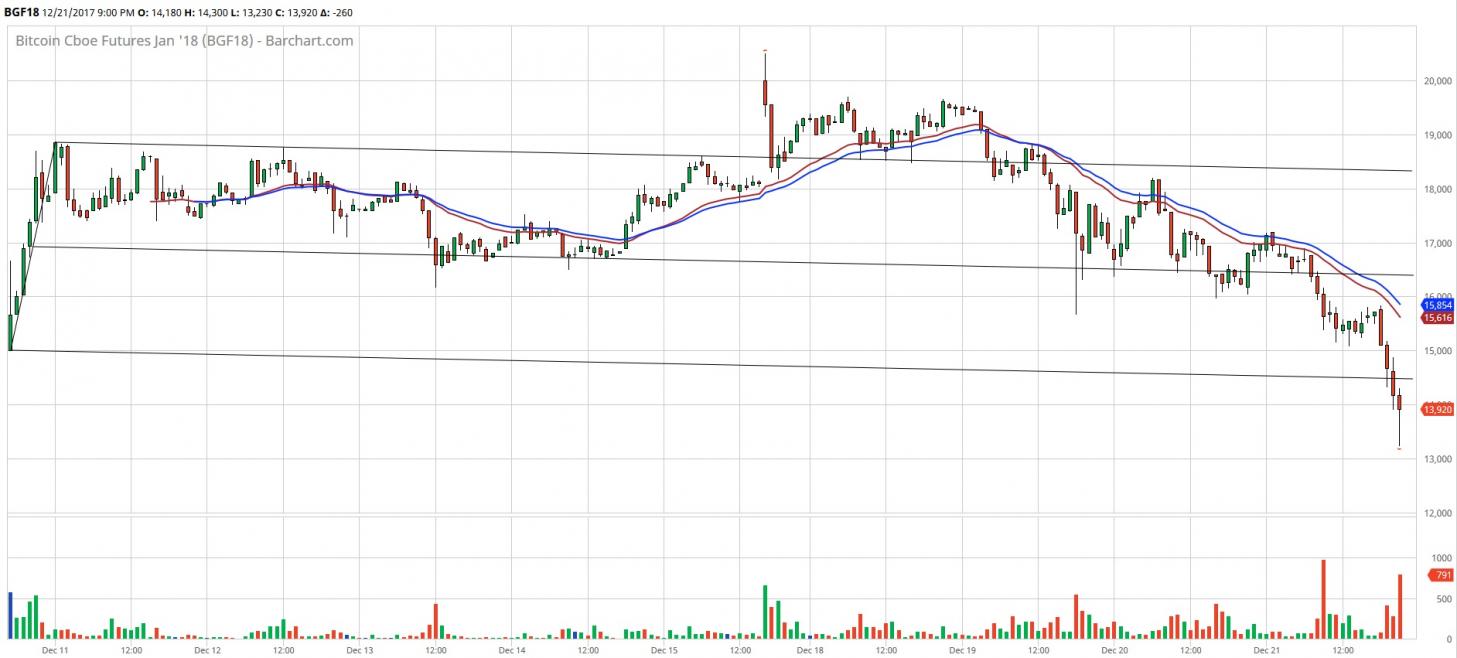
Task: Jump to Dec 18 on the time axis
Action: click(x=811, y=650)
